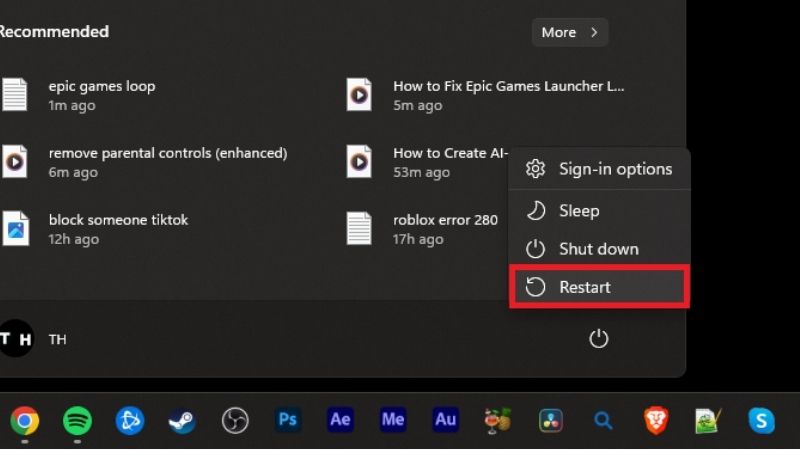Click the Start menu power button

coord(598,339)
